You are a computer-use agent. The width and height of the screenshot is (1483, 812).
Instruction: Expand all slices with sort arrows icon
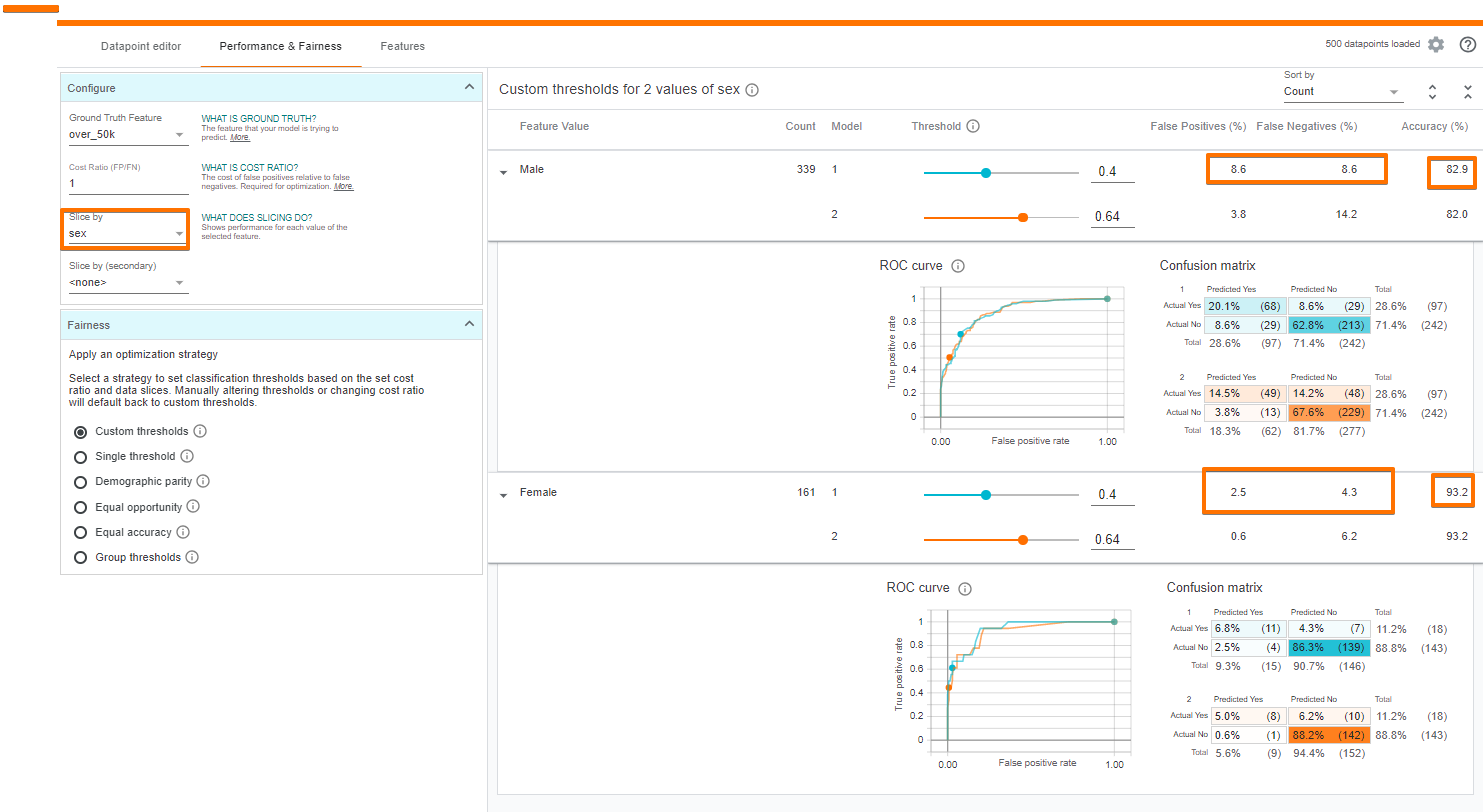pos(1432,92)
